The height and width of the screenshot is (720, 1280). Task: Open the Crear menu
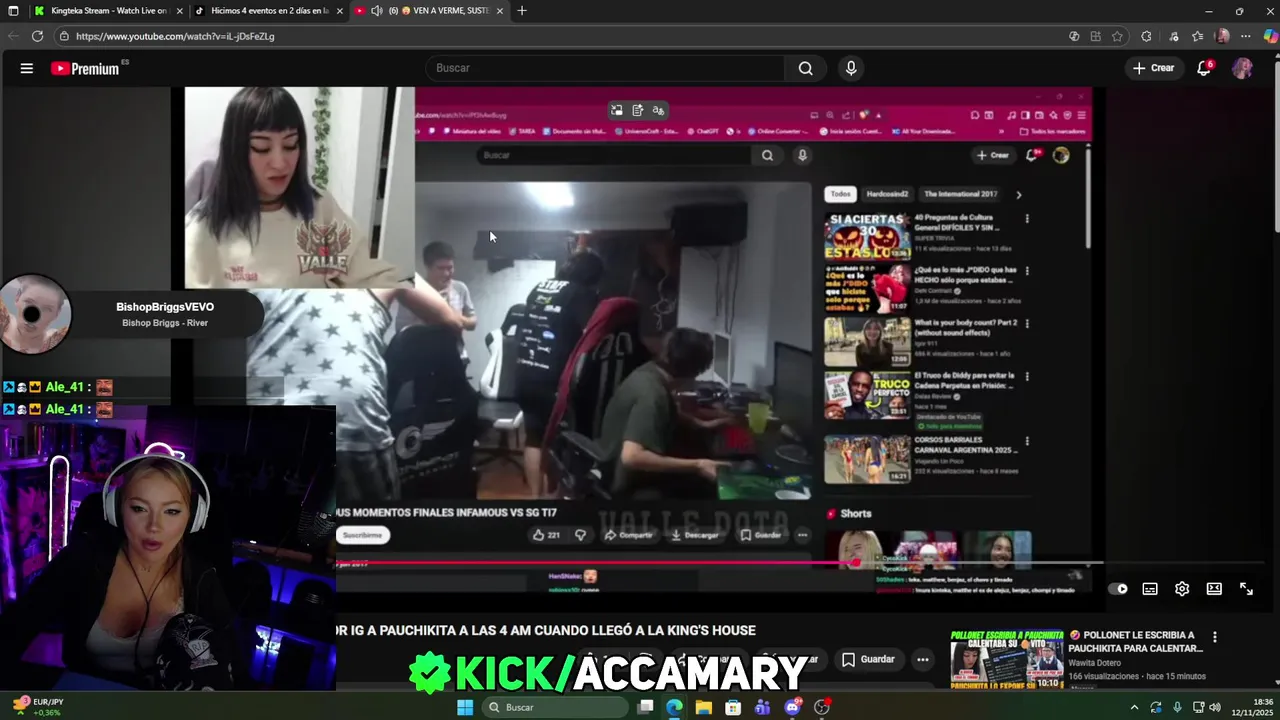pos(1153,68)
